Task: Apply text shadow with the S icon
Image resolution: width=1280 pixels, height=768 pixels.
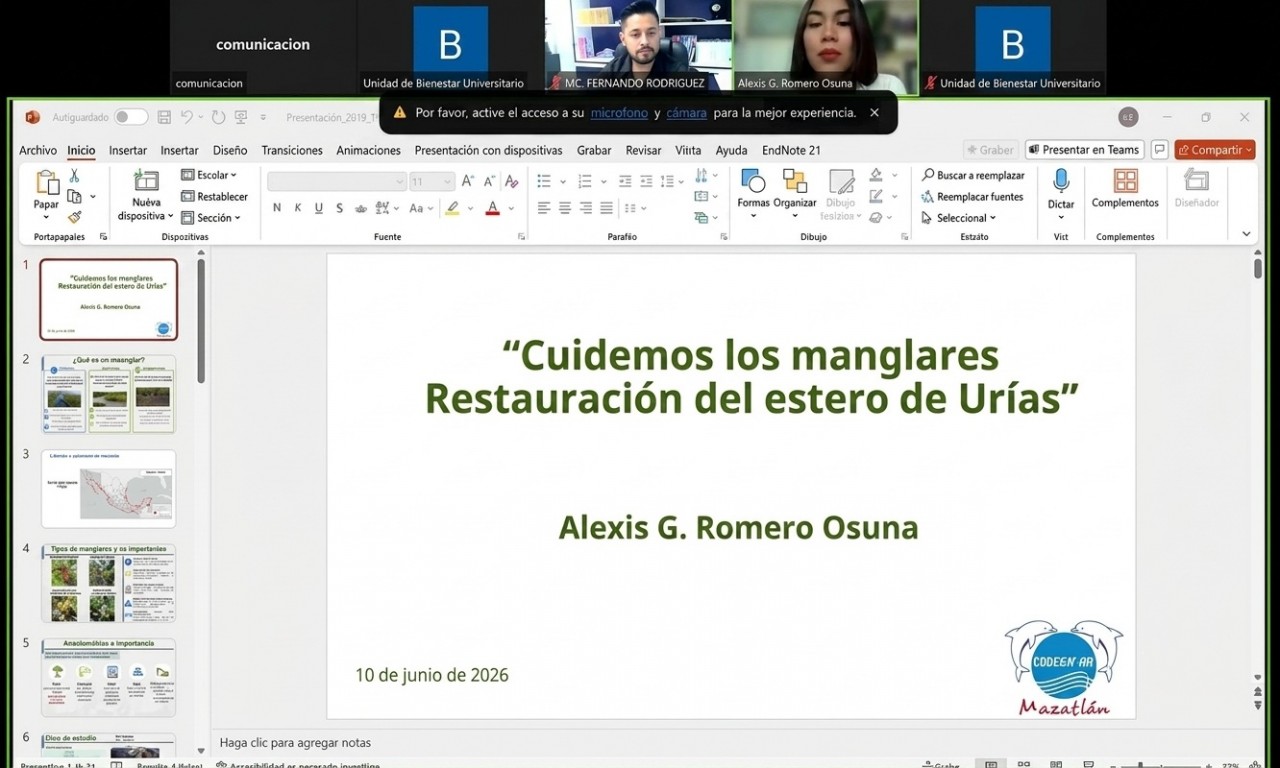Action: tap(339, 208)
